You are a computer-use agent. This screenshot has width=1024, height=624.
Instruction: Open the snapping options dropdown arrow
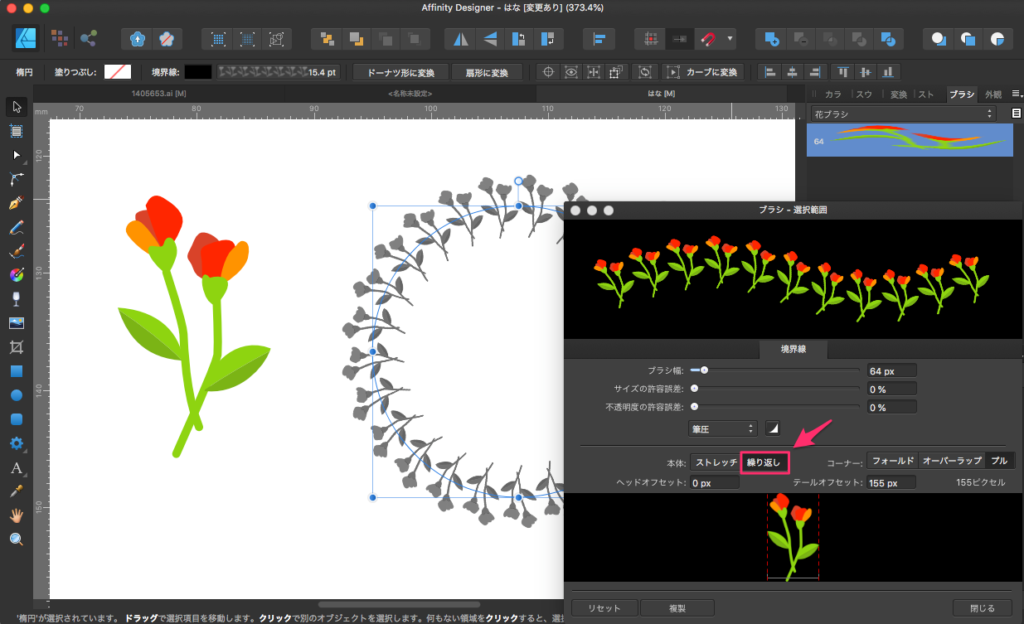(x=731, y=39)
